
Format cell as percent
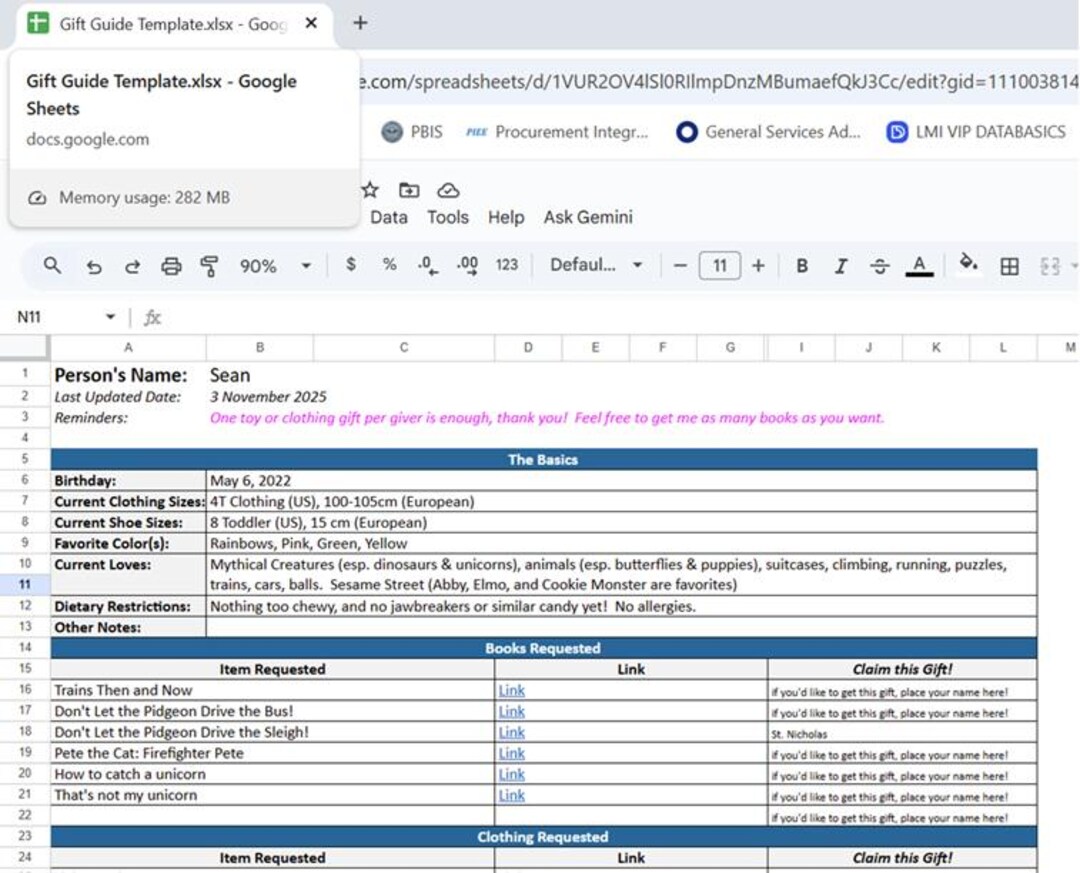(390, 265)
